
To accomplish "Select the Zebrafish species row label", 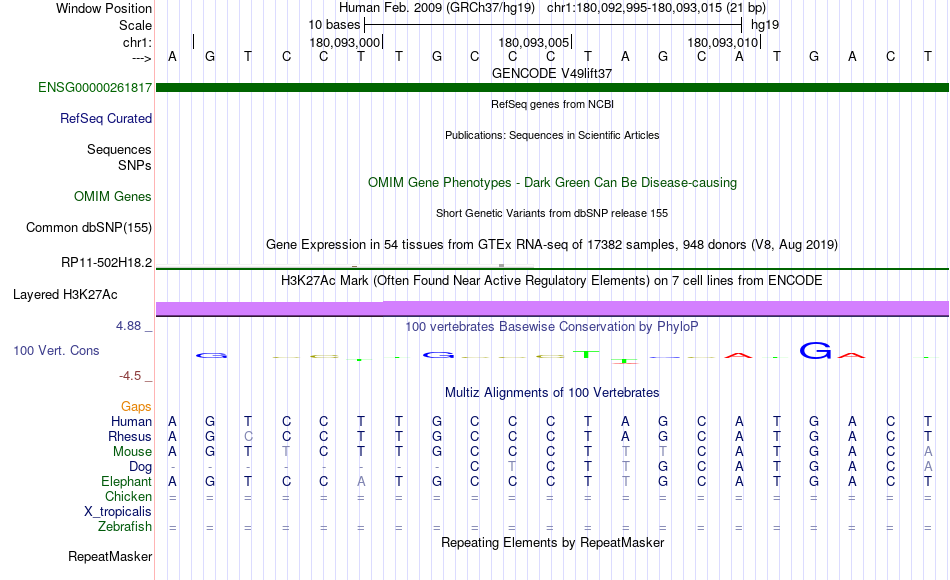I will click(x=125, y=526).
